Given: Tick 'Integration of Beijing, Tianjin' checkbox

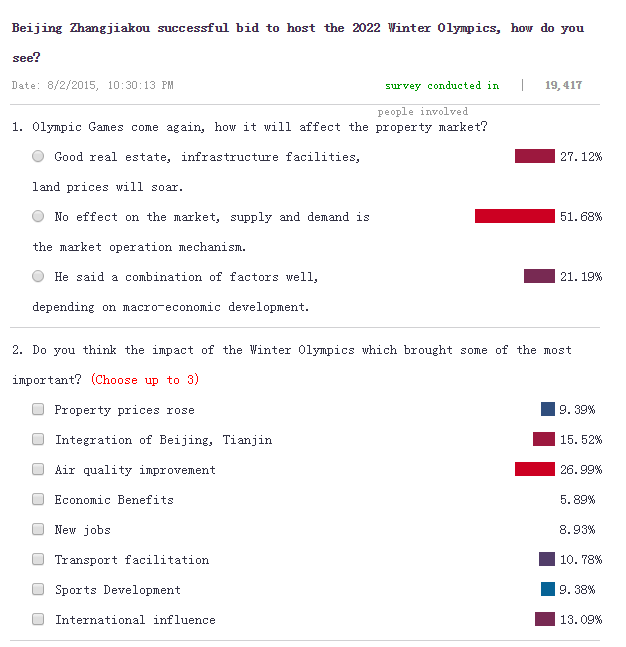Looking at the screenshot, I should [x=38, y=439].
